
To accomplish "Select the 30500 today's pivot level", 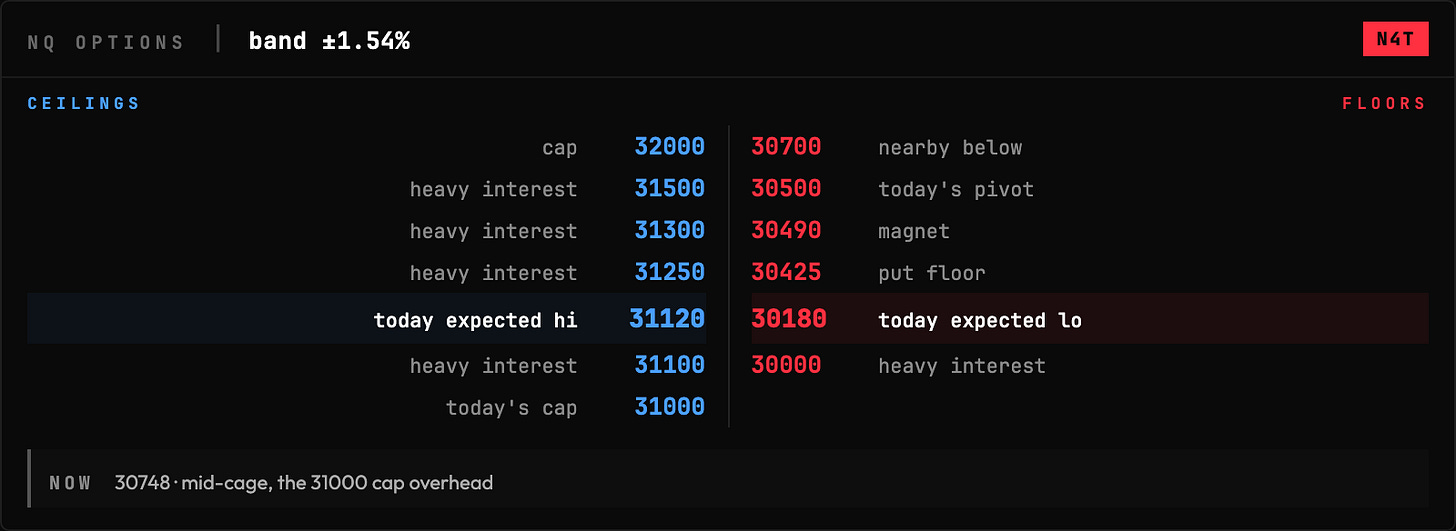I will click(x=786, y=189).
